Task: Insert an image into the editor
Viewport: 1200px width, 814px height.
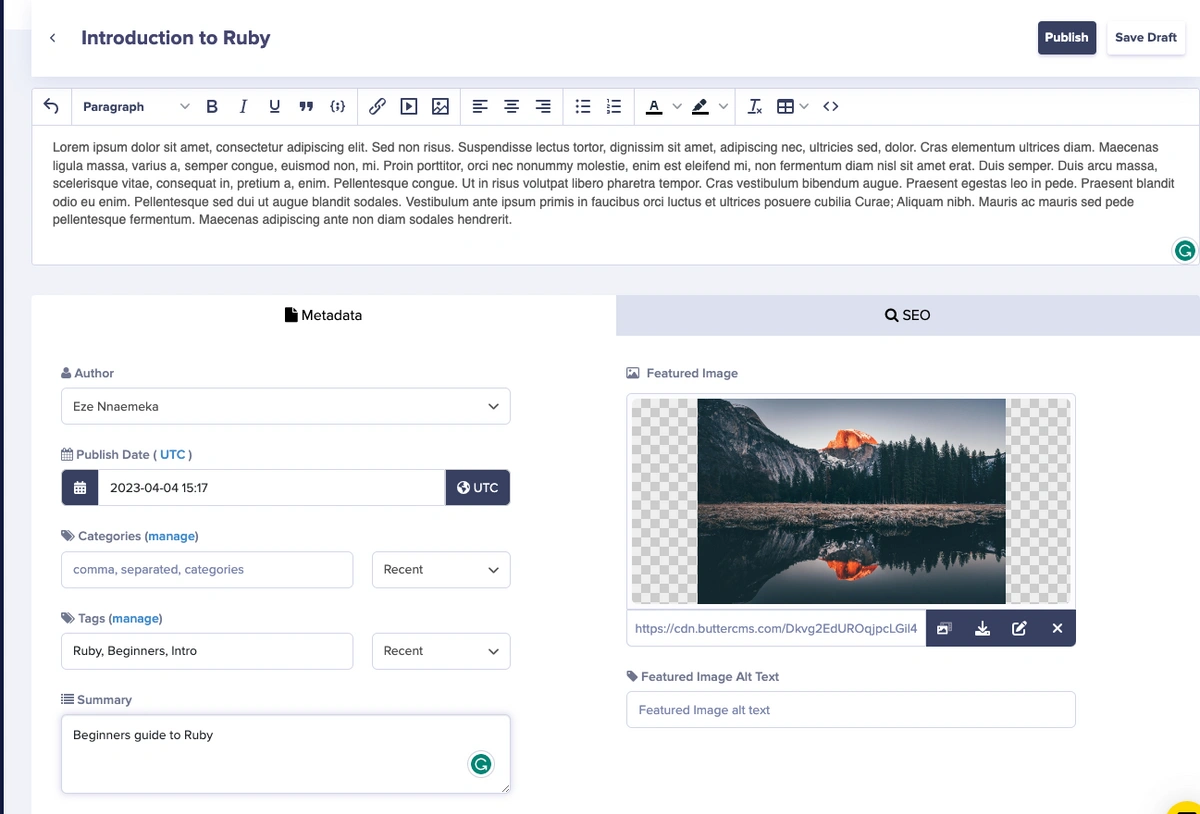Action: tap(440, 106)
